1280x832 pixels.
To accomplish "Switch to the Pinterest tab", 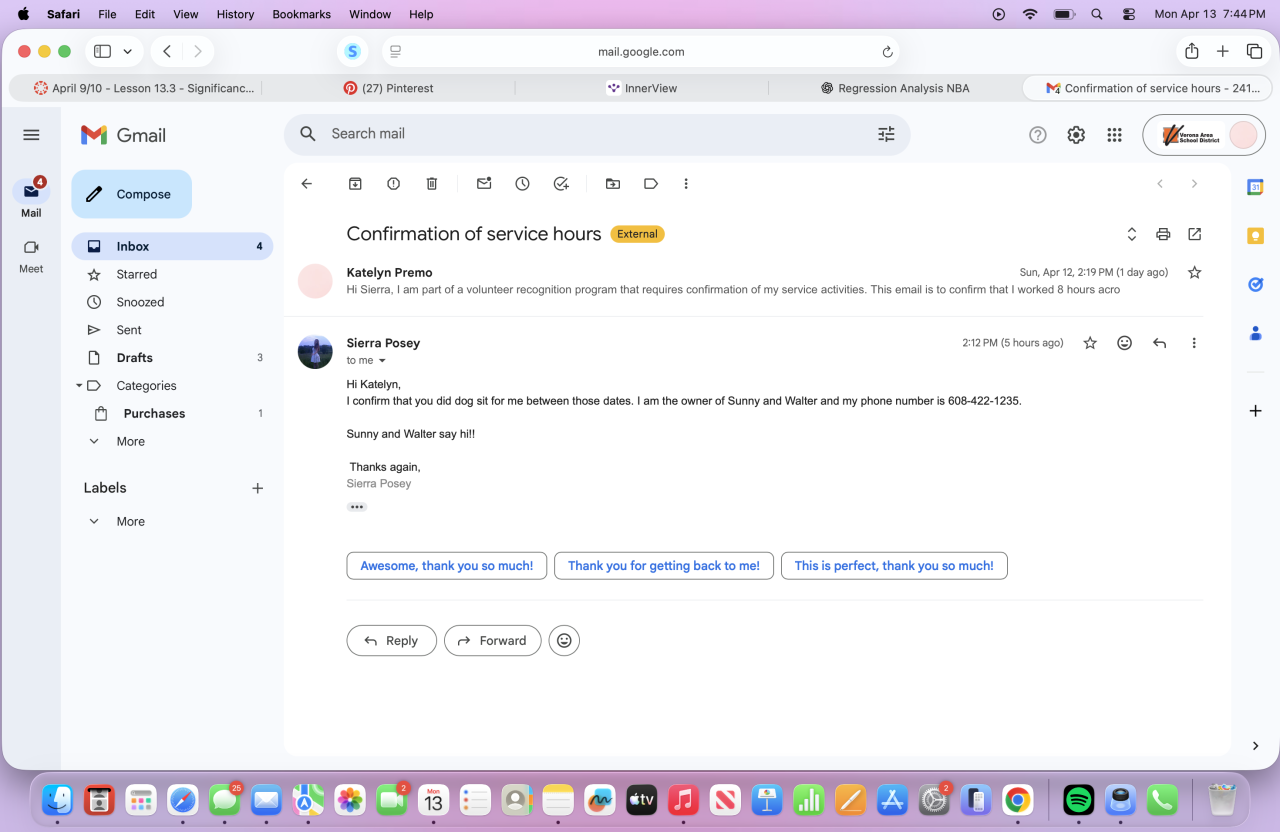I will click(x=388, y=88).
